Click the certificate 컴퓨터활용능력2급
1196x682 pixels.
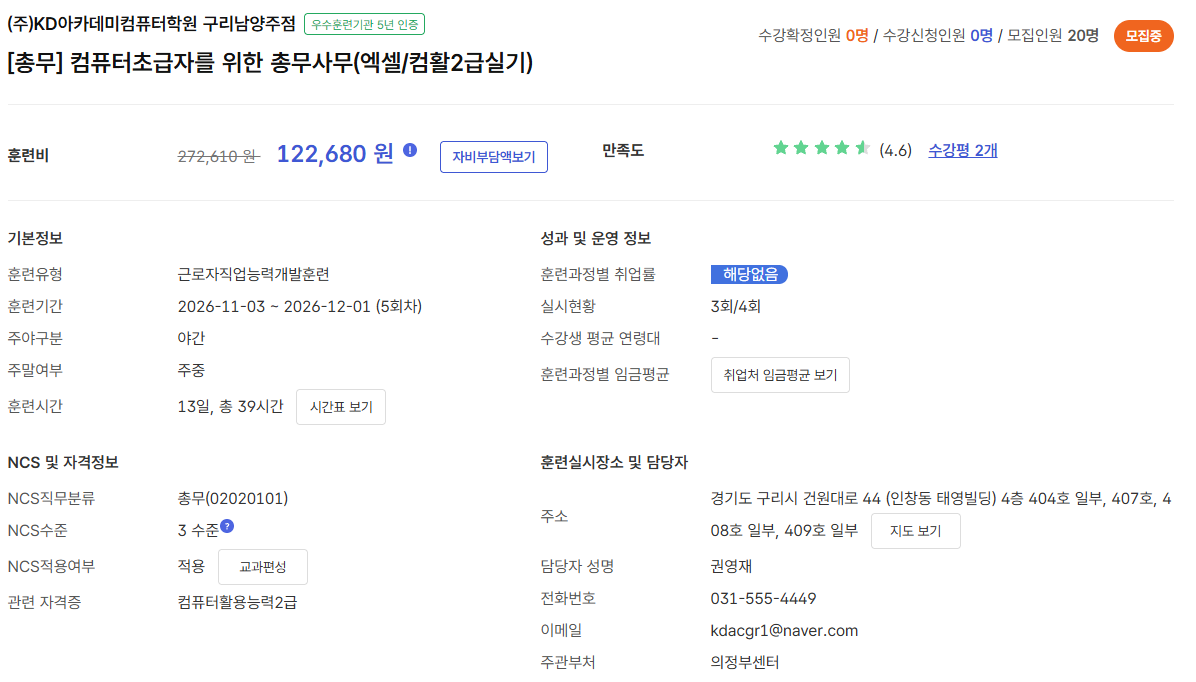tap(237, 603)
